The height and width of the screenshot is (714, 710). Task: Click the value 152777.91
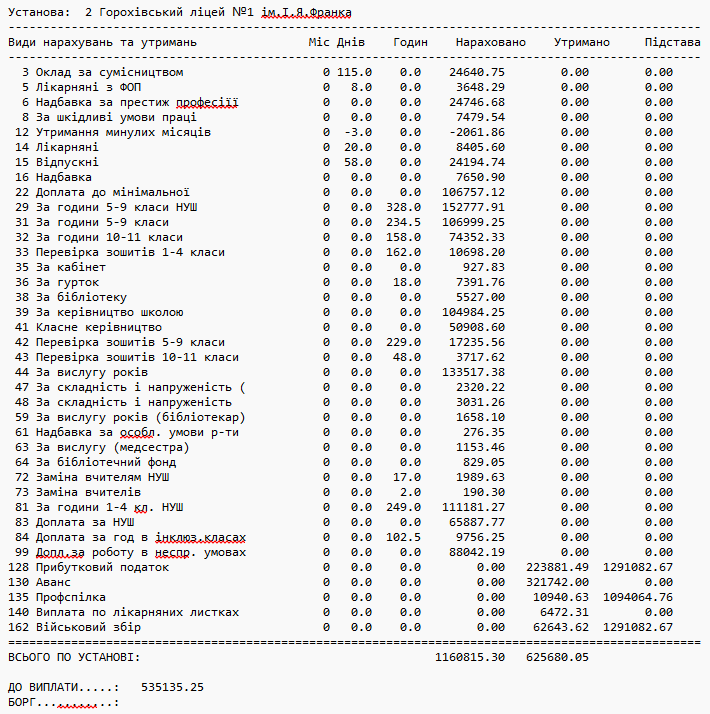coord(477,207)
